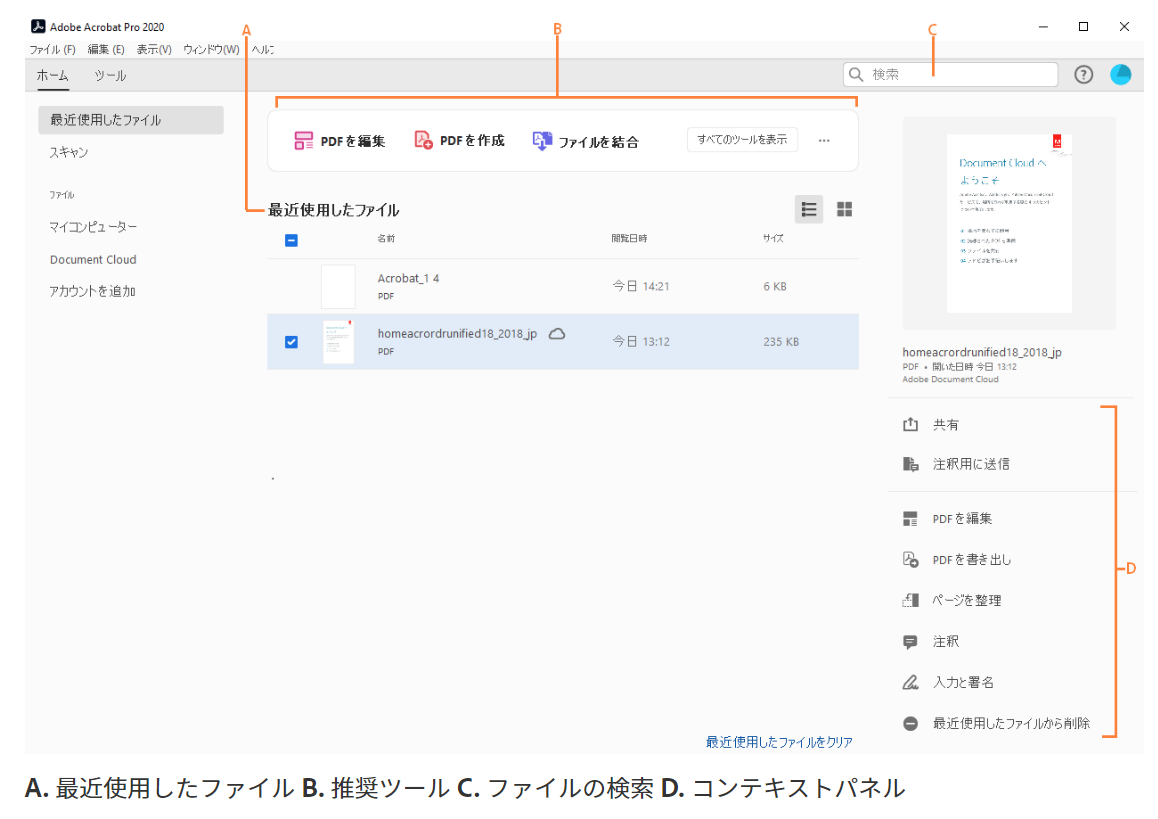
Task: Click the user account avatar icon
Action: pos(1121,75)
